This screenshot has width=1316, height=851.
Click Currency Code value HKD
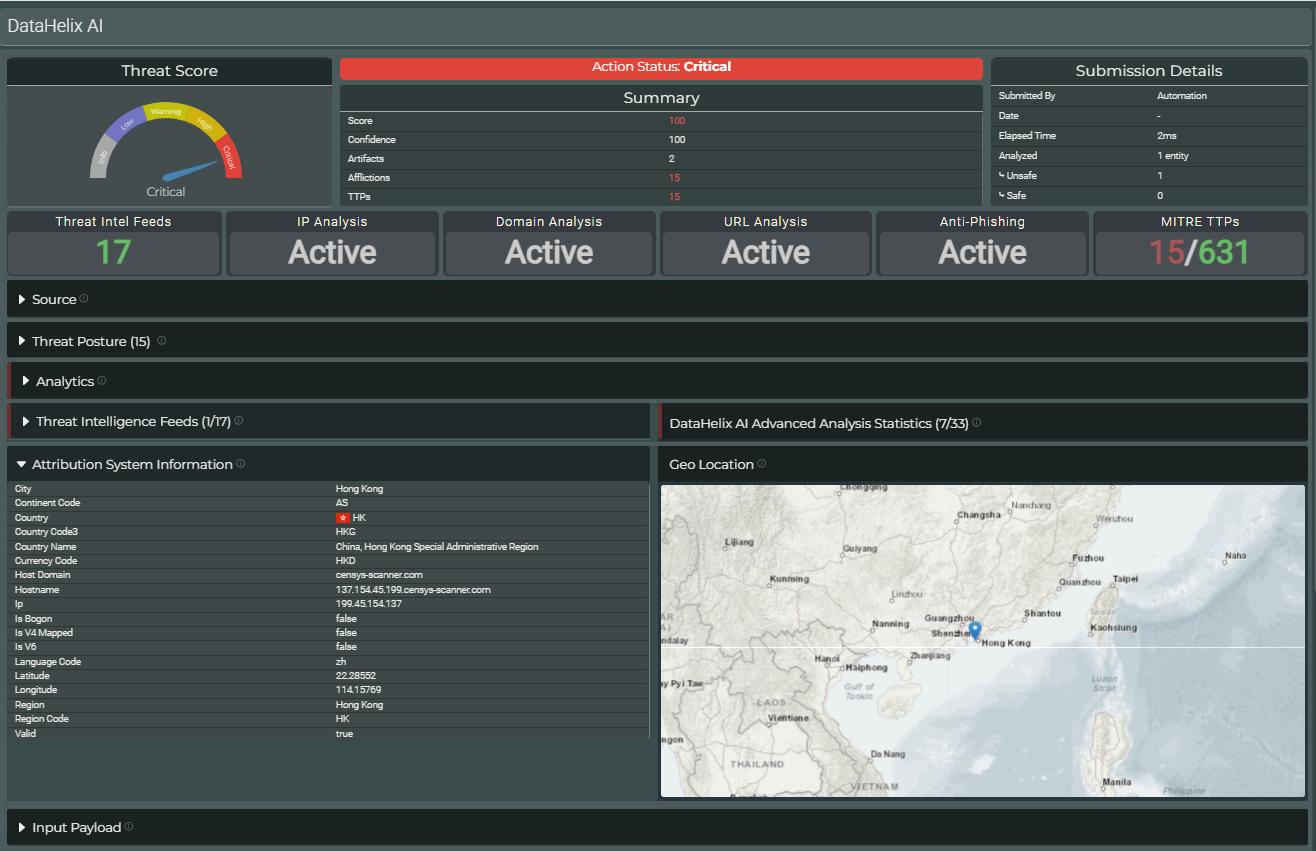[x=346, y=561]
